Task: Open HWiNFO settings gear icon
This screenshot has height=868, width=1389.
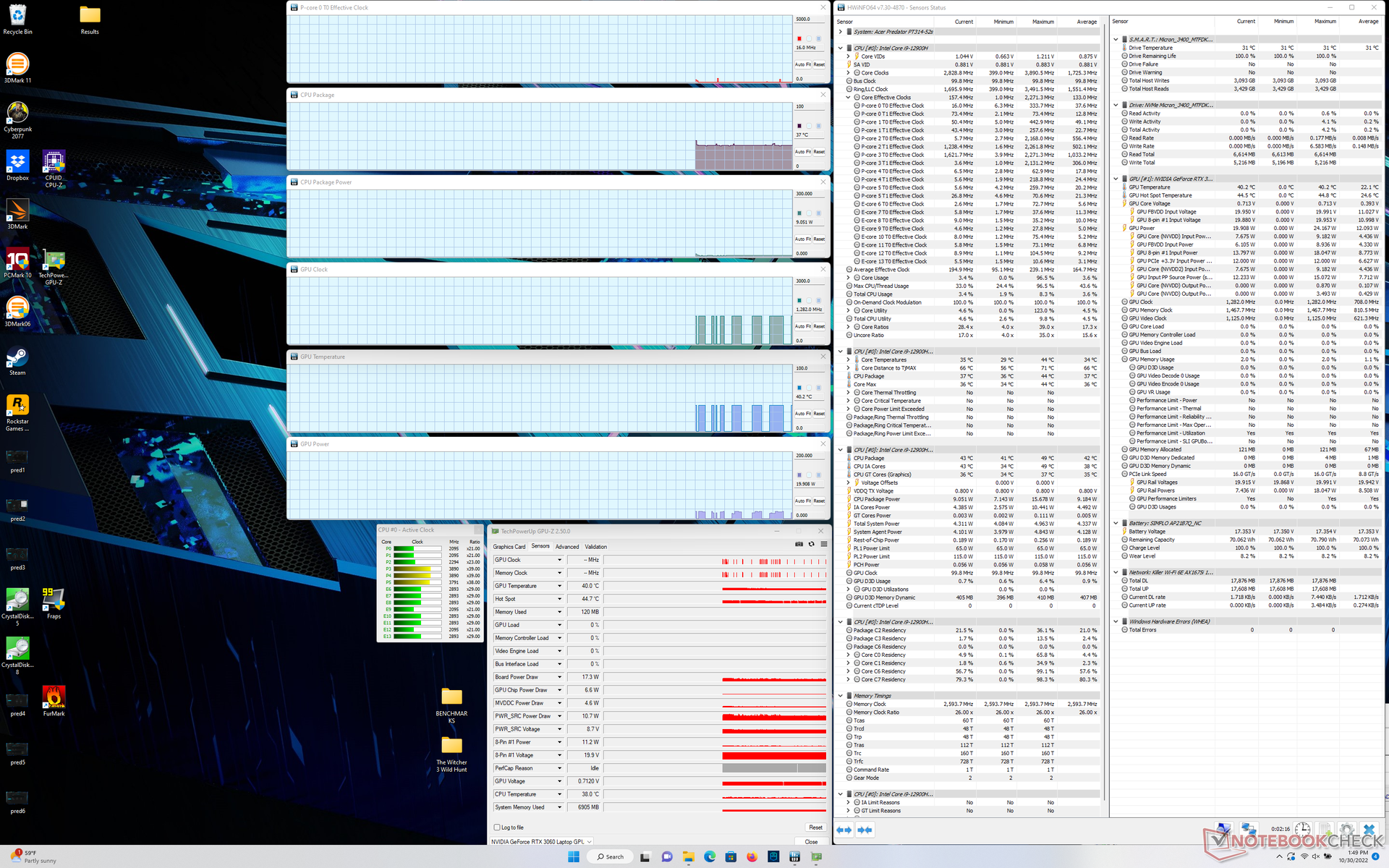Action: [1347, 830]
